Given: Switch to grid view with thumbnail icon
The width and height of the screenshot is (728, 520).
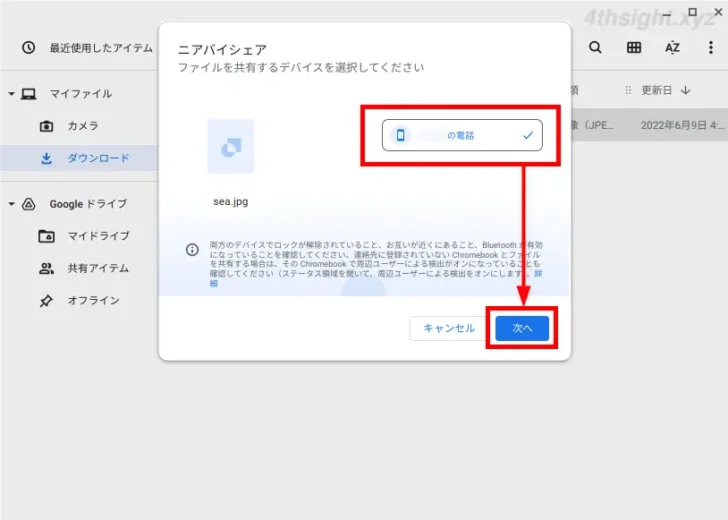Looking at the screenshot, I should point(634,47).
